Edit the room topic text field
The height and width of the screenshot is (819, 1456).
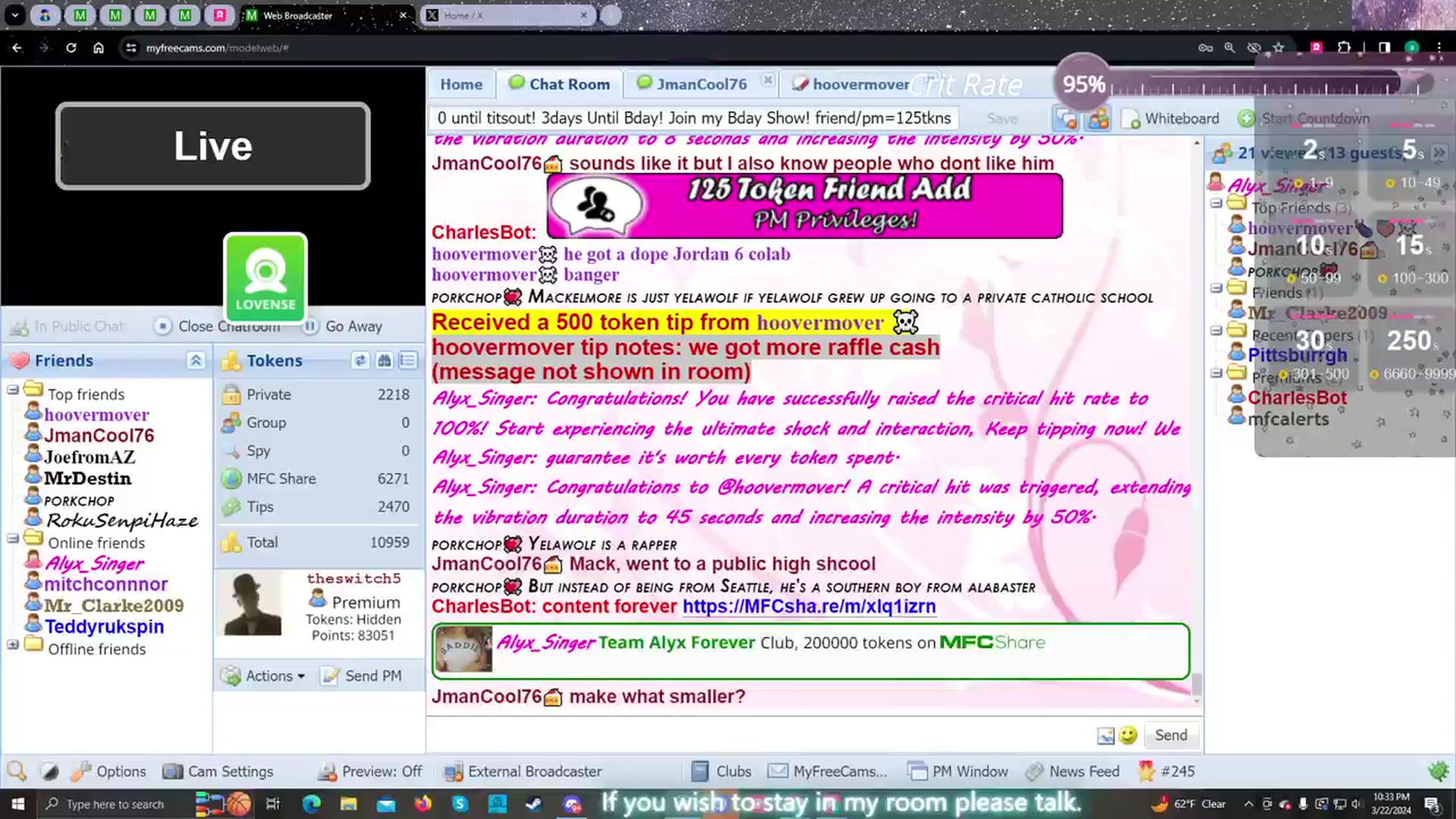click(x=693, y=118)
